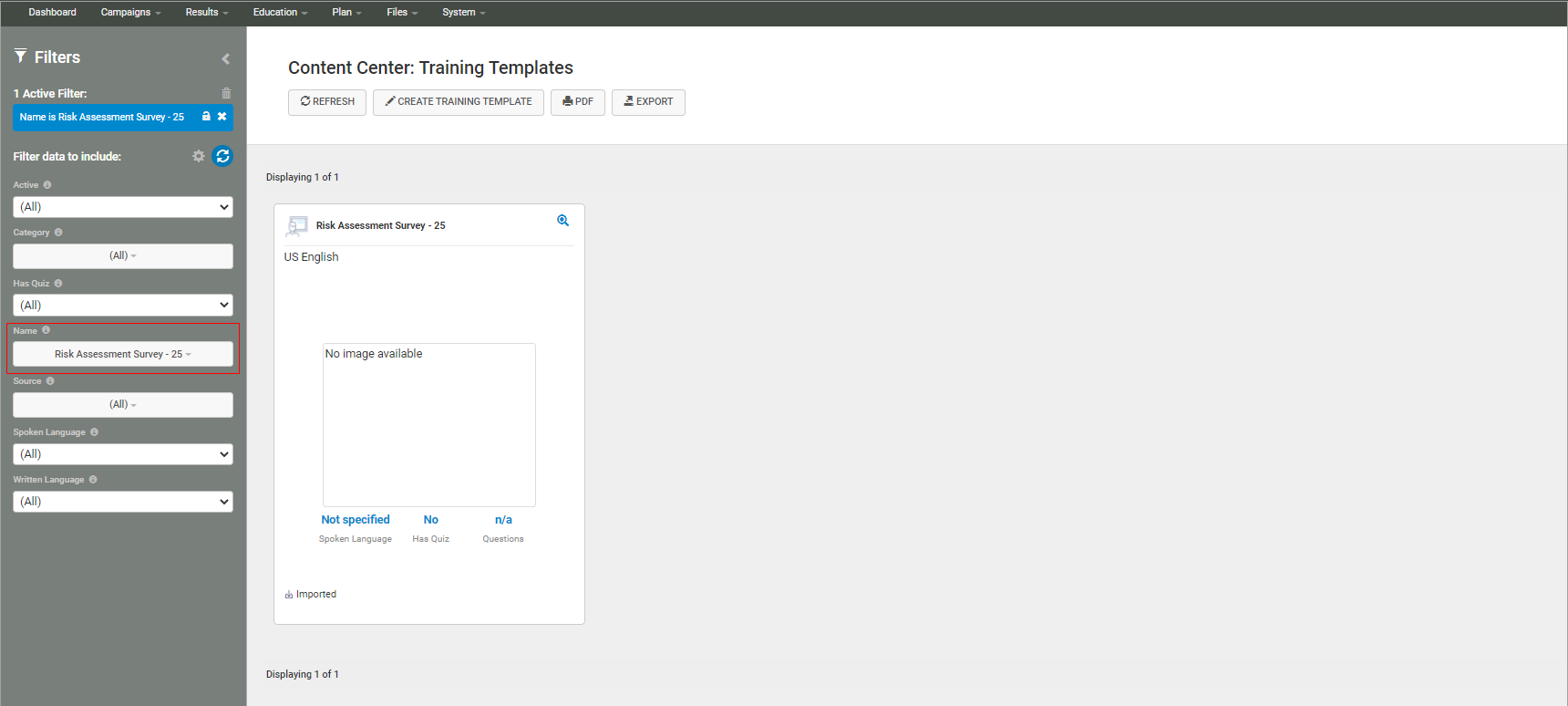The width and height of the screenshot is (1568, 706).
Task: Click the '1 Active Filter:' label
Action: [x=50, y=94]
